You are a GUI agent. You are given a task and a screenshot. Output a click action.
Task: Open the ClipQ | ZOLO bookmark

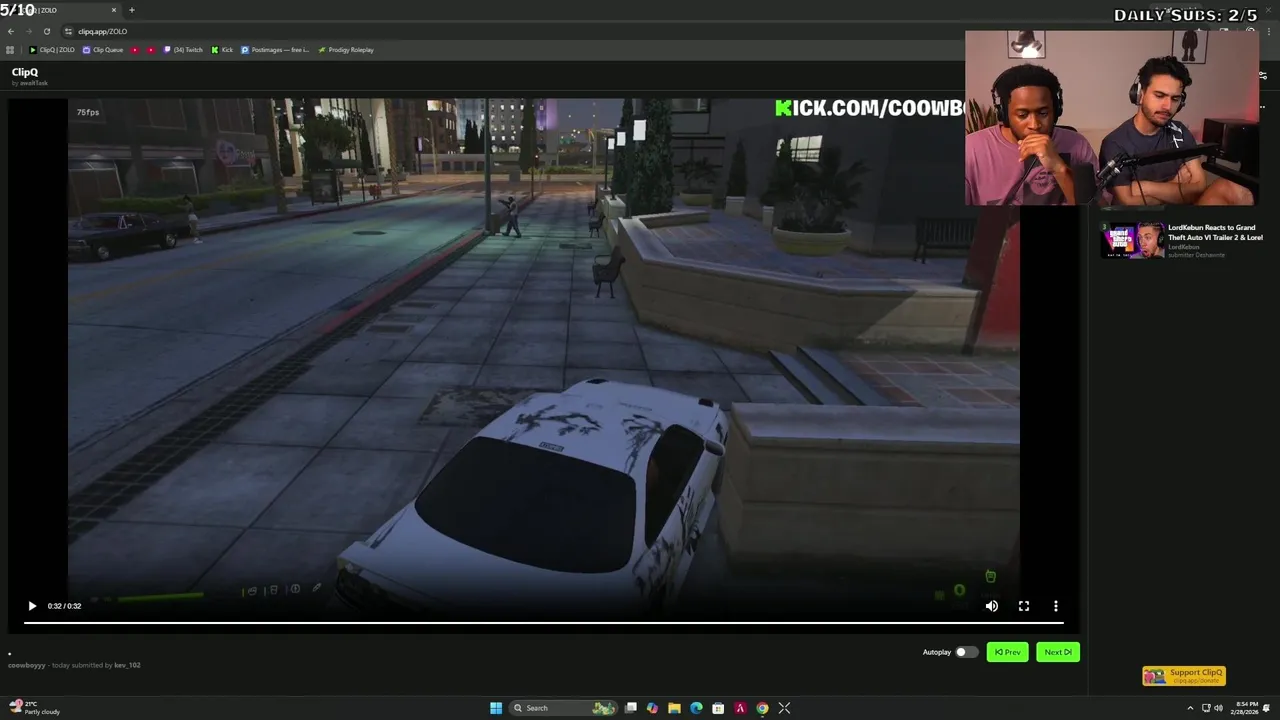[x=52, y=50]
